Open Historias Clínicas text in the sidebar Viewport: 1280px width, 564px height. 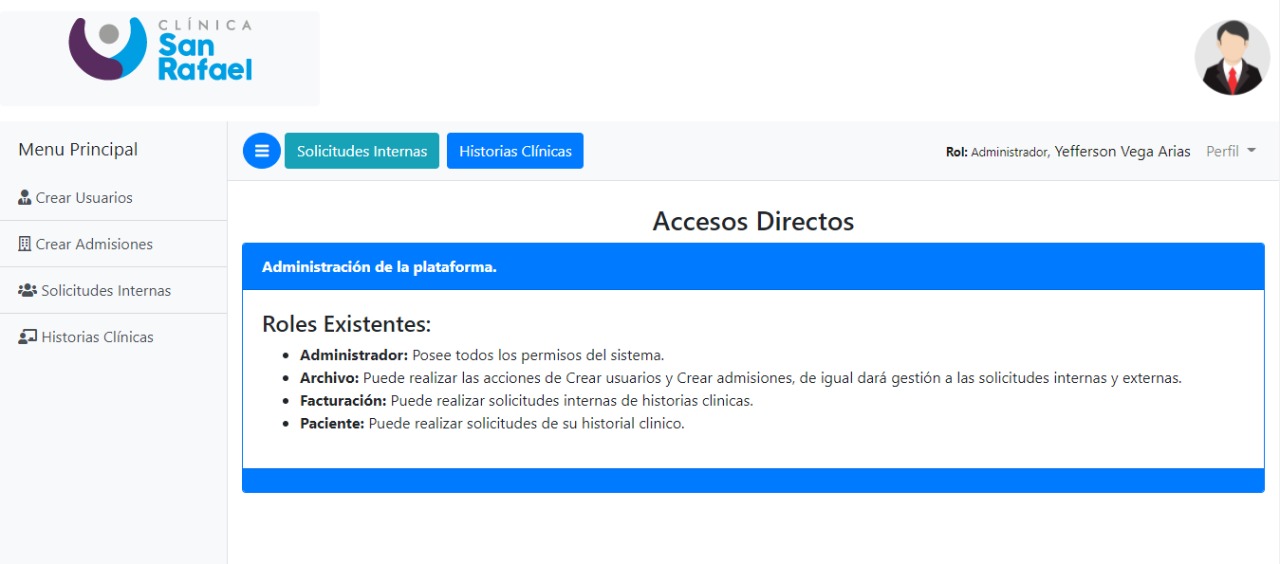pyautogui.click(x=97, y=337)
